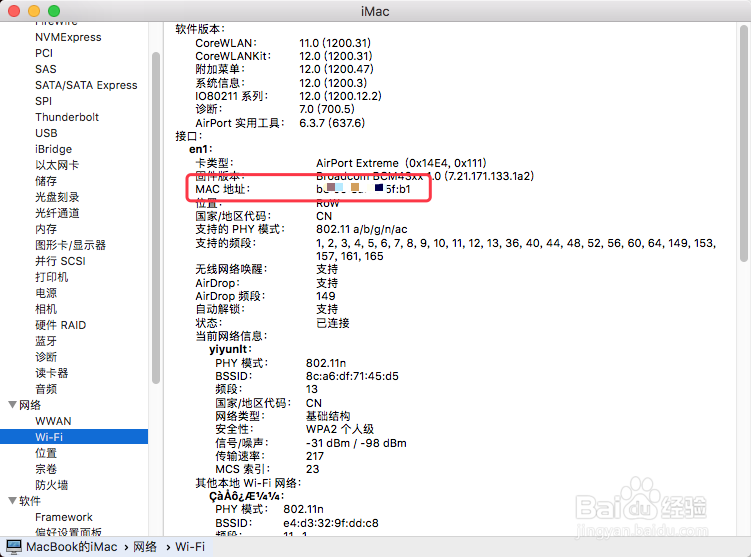Image resolution: width=751 pixels, height=557 pixels.
Task: Select 电源 in the sidebar
Action: point(46,293)
